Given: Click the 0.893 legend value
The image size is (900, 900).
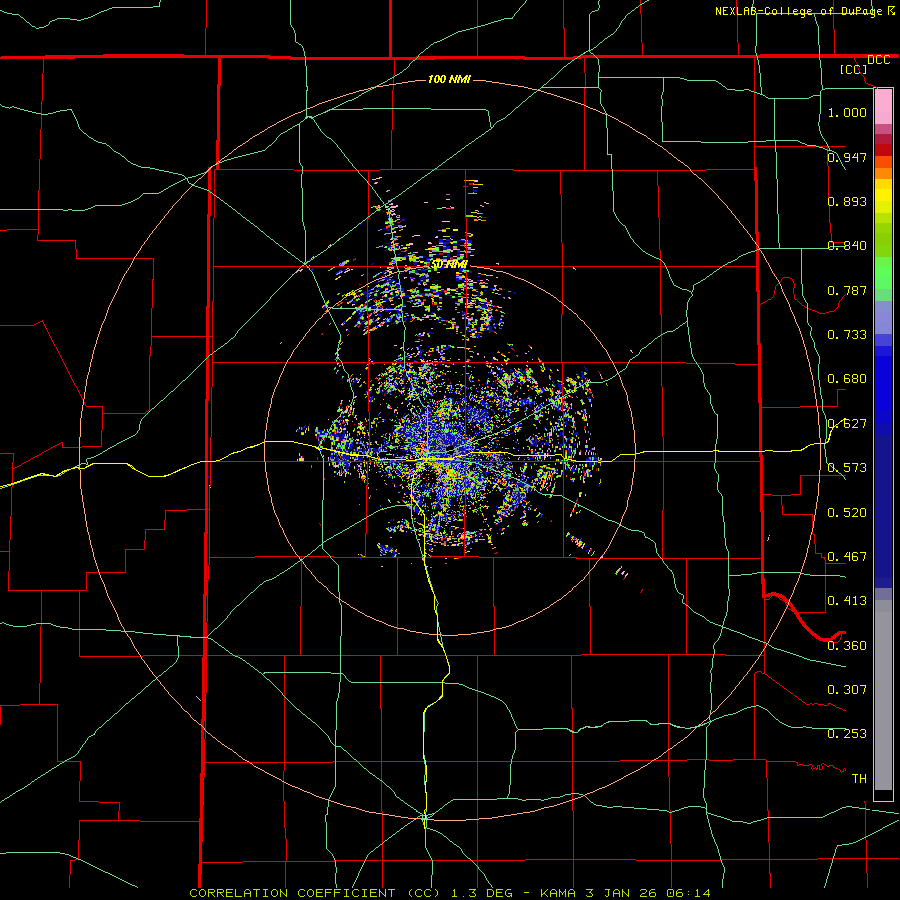Looking at the screenshot, I should [x=847, y=201].
